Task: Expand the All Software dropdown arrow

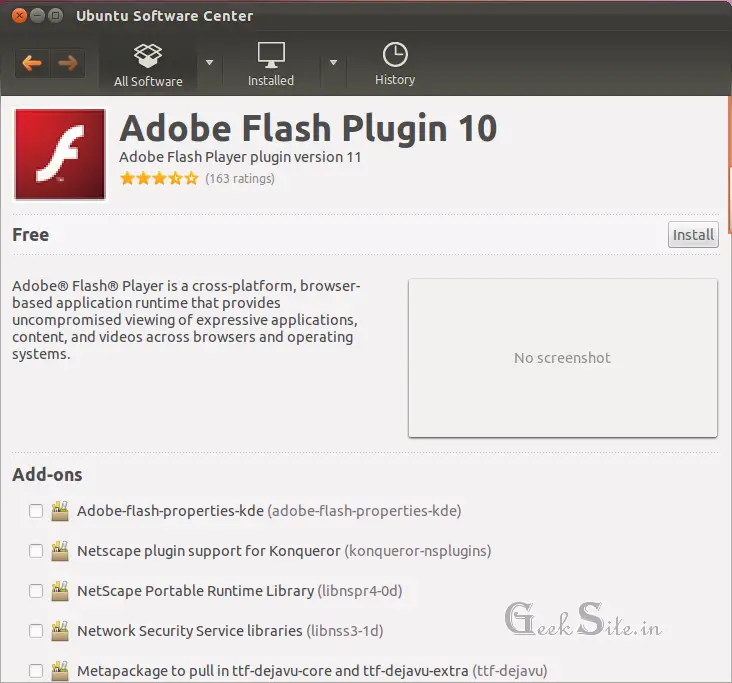Action: point(210,62)
